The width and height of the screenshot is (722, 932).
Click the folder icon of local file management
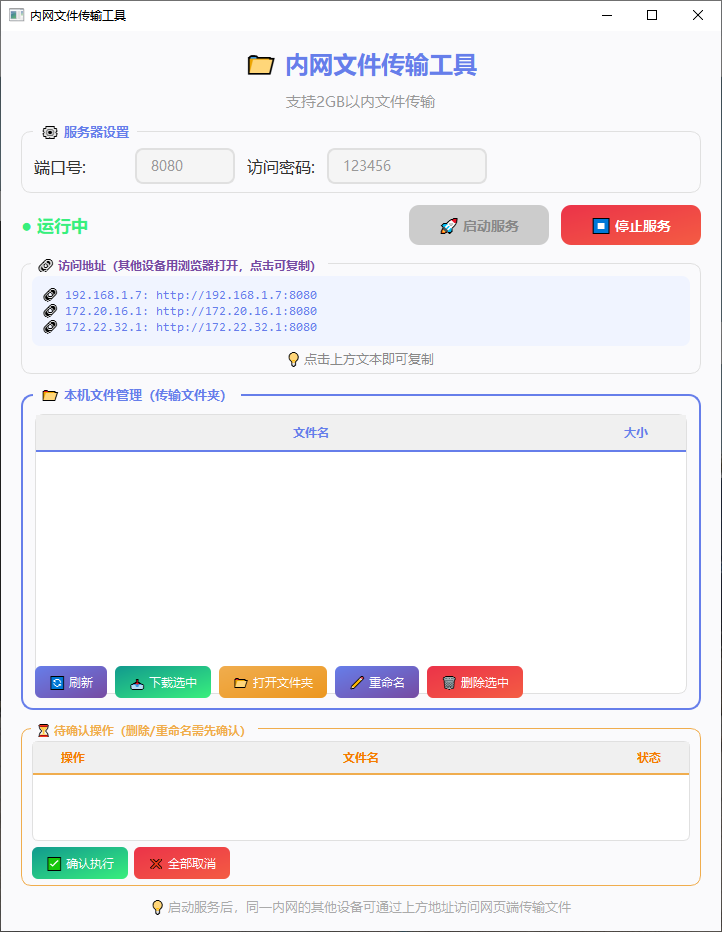[50, 395]
